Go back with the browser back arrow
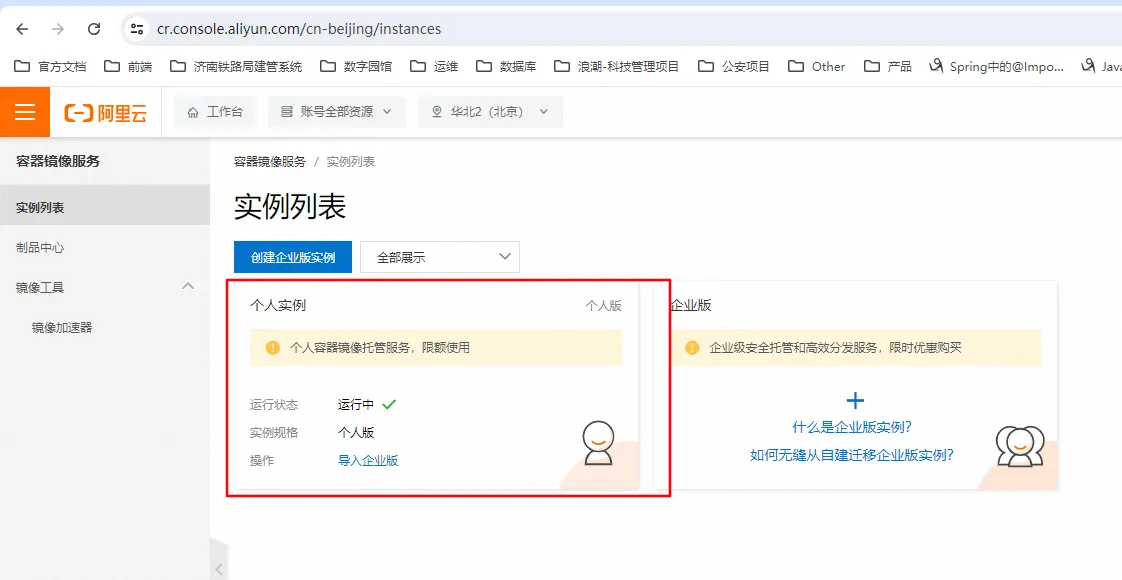 pyautogui.click(x=22, y=29)
